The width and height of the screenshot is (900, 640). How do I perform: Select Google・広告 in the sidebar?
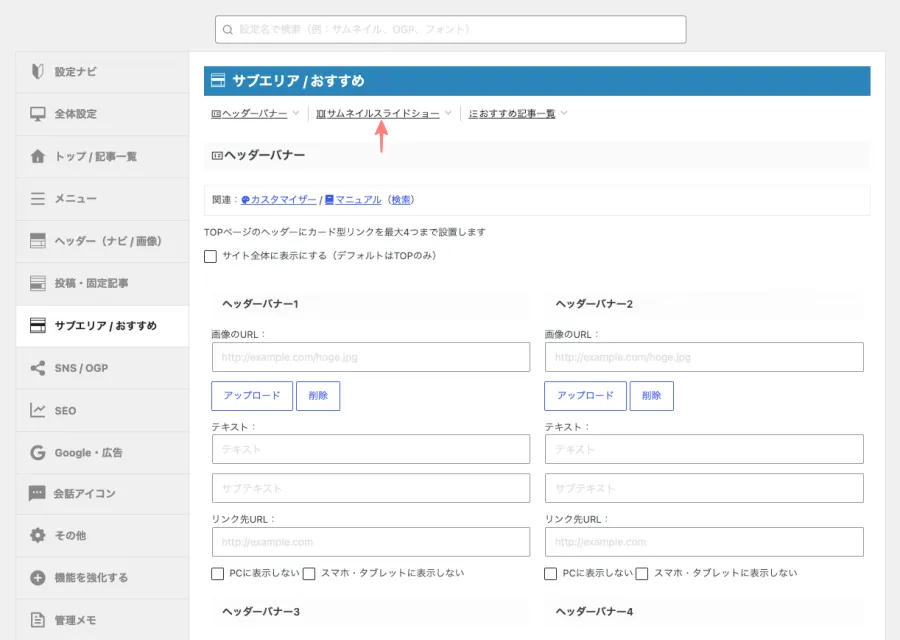tap(102, 453)
